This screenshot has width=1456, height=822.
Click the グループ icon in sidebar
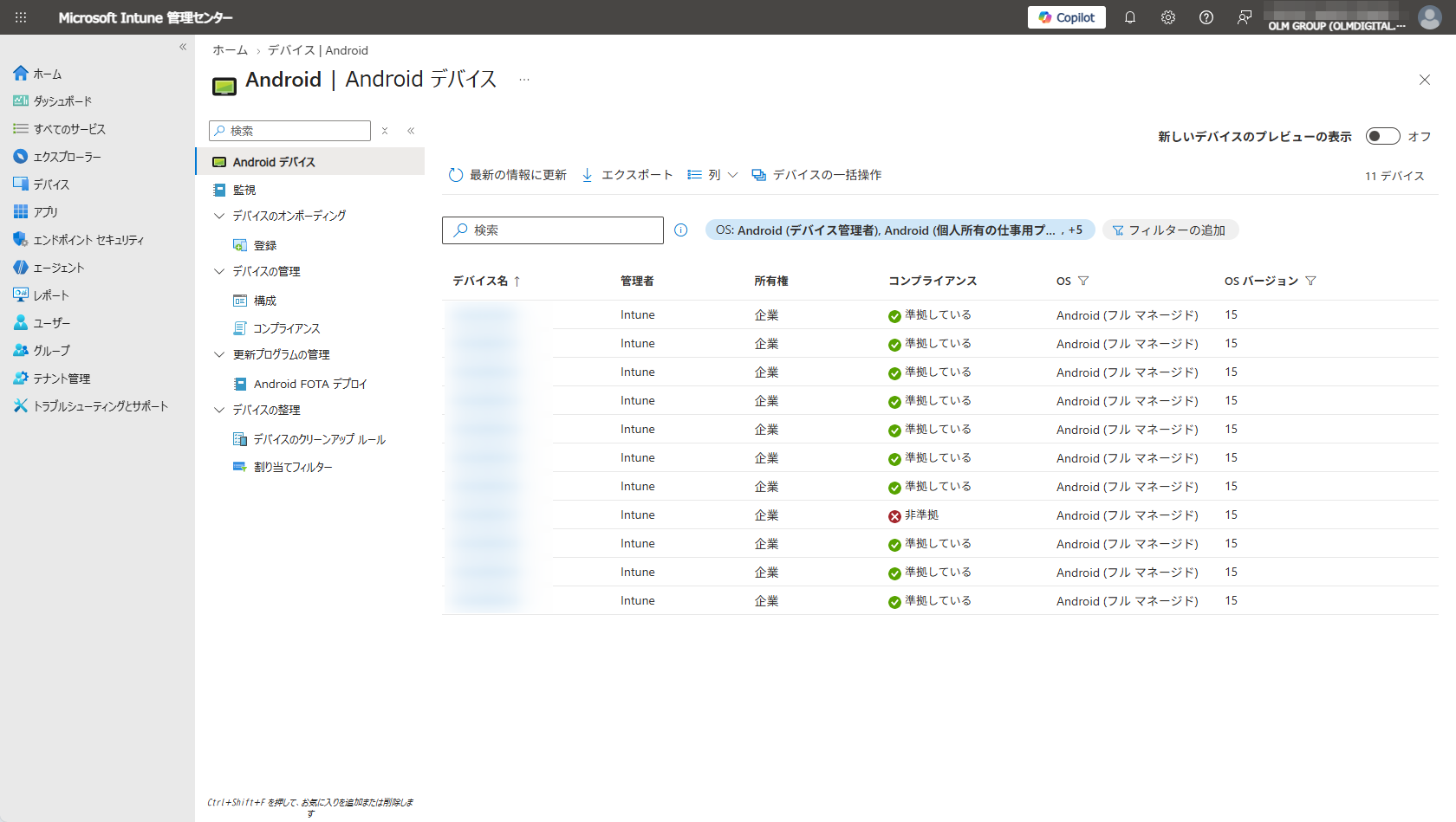[x=21, y=350]
